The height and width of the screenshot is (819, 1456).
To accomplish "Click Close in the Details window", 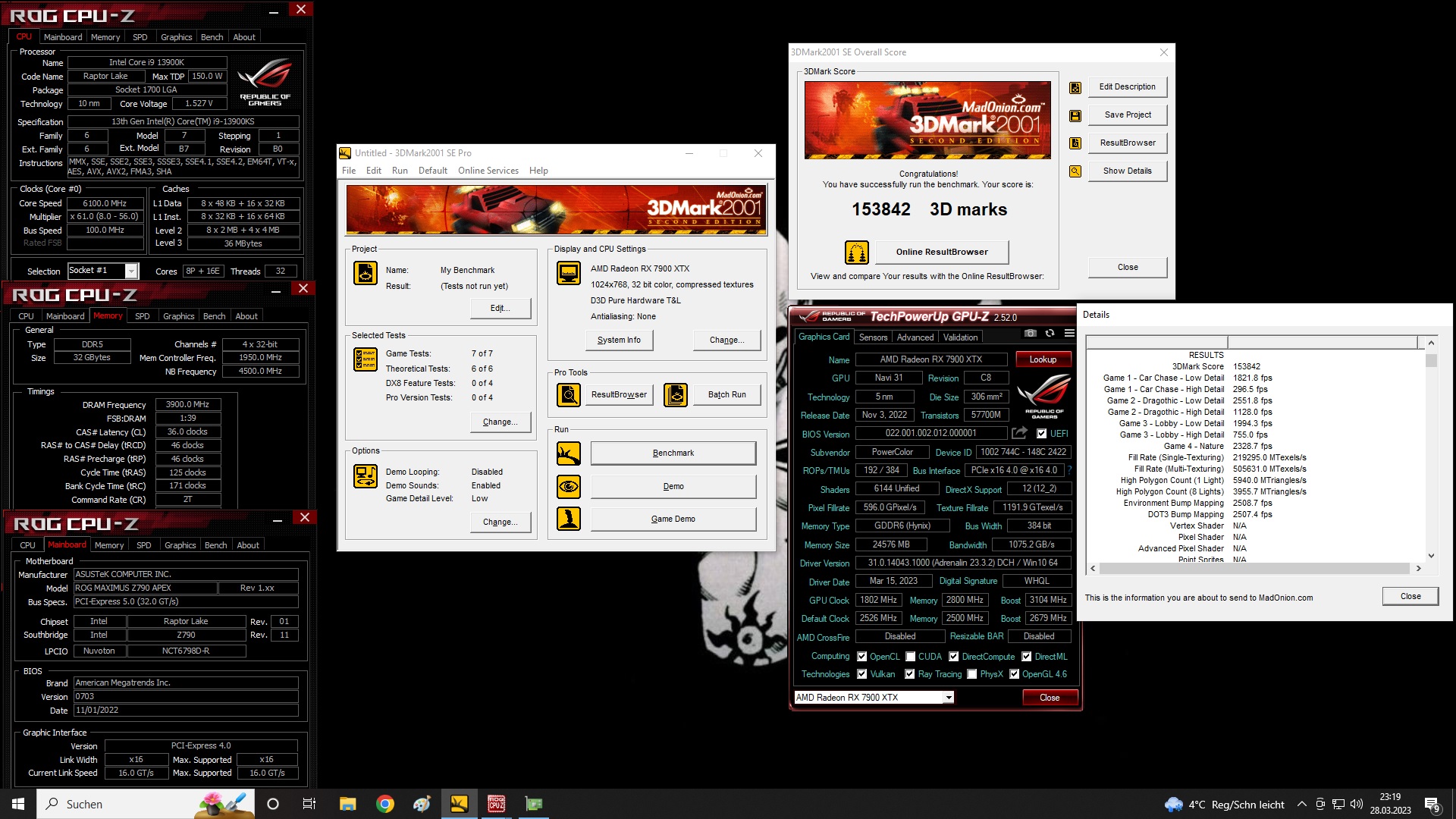I will pyautogui.click(x=1410, y=596).
